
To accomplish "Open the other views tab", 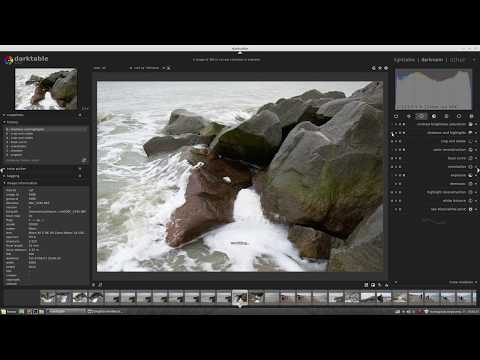I will pyautogui.click(x=457, y=60).
